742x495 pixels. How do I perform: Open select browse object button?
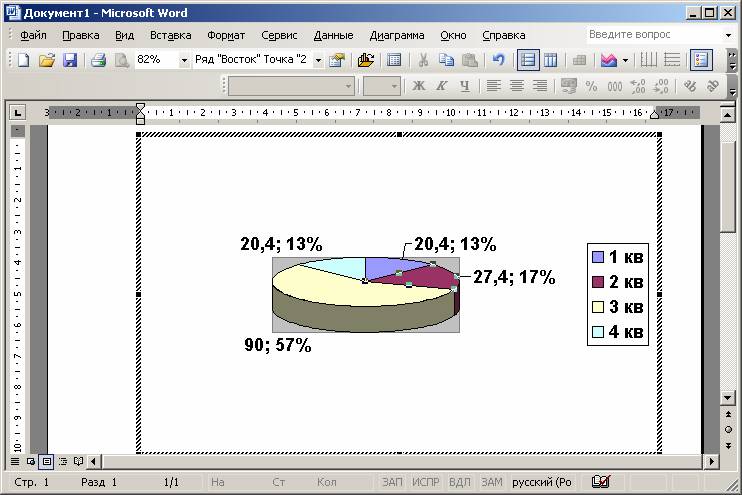(728, 430)
